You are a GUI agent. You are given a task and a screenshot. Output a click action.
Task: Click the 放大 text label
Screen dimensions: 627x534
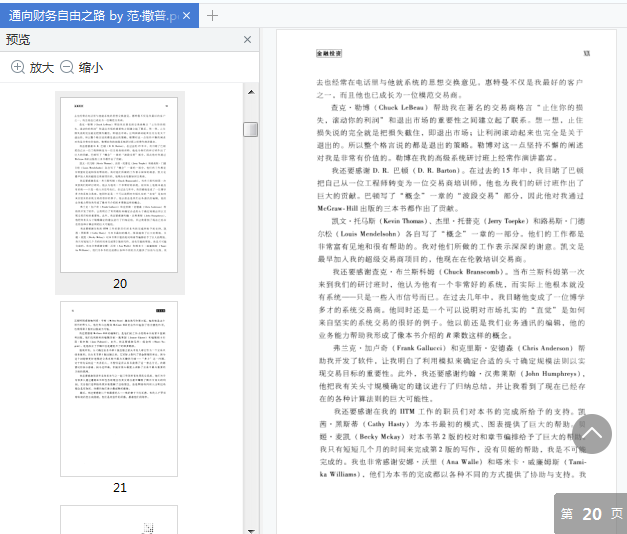42,67
